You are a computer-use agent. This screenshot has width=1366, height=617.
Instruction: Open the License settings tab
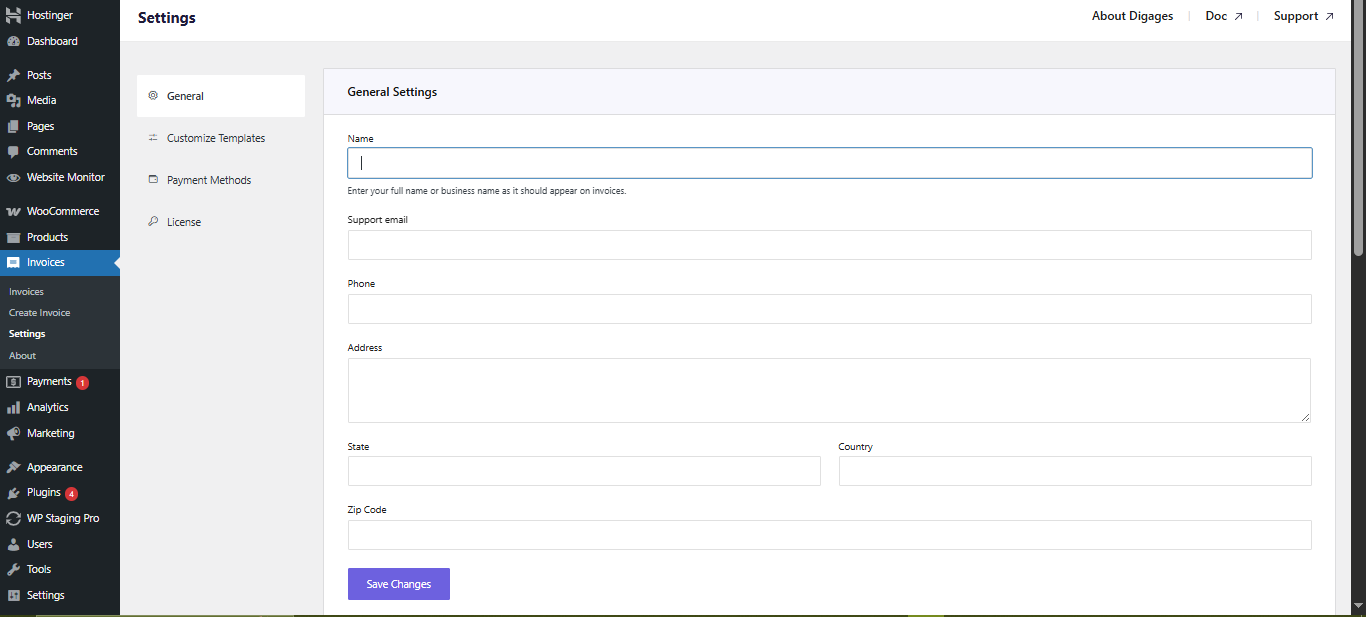(183, 221)
